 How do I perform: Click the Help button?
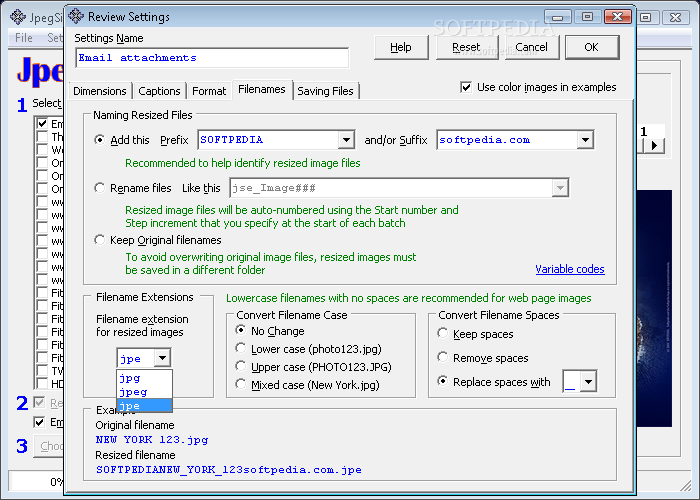pyautogui.click(x=401, y=47)
